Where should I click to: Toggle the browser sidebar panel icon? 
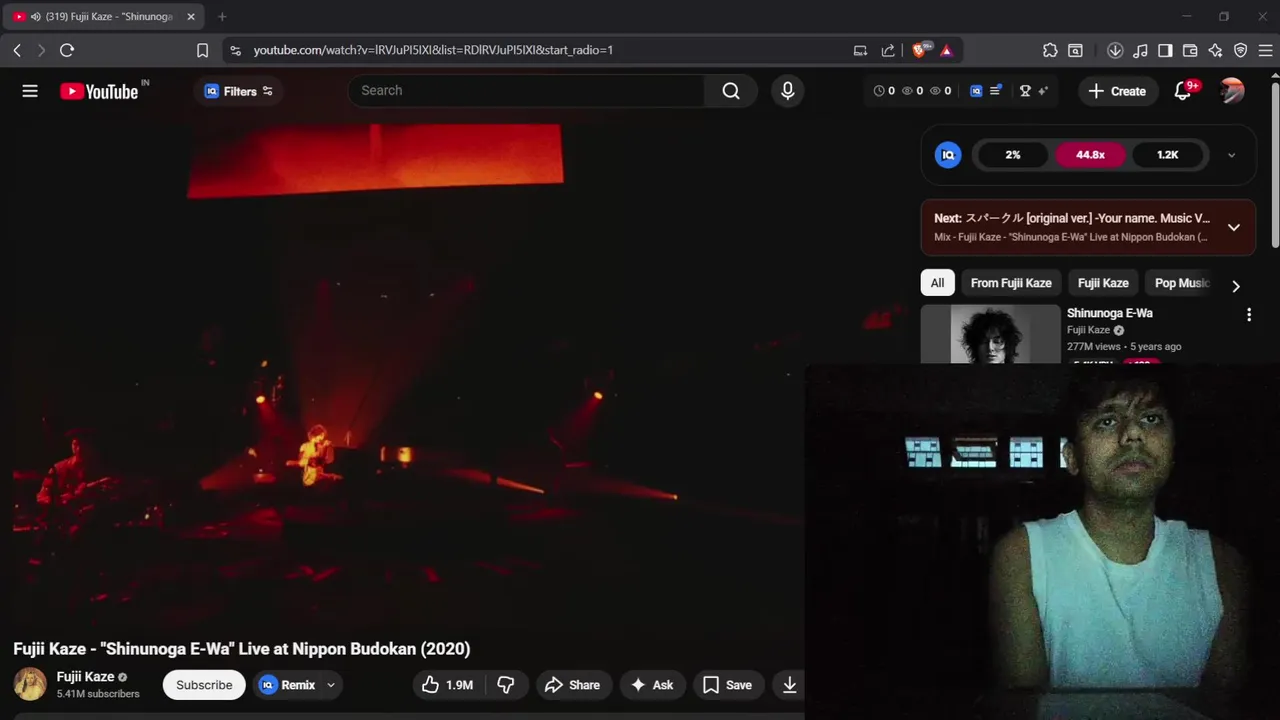[1165, 50]
